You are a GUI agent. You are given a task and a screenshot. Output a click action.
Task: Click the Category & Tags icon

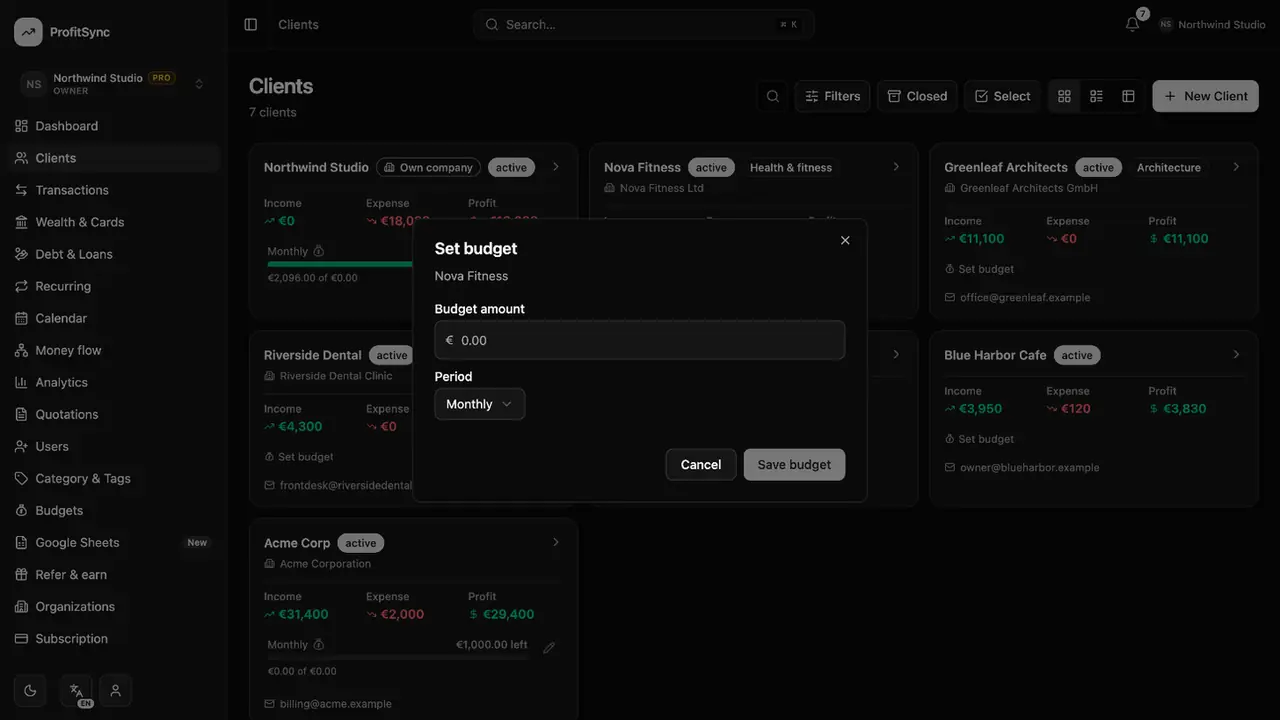point(21,478)
